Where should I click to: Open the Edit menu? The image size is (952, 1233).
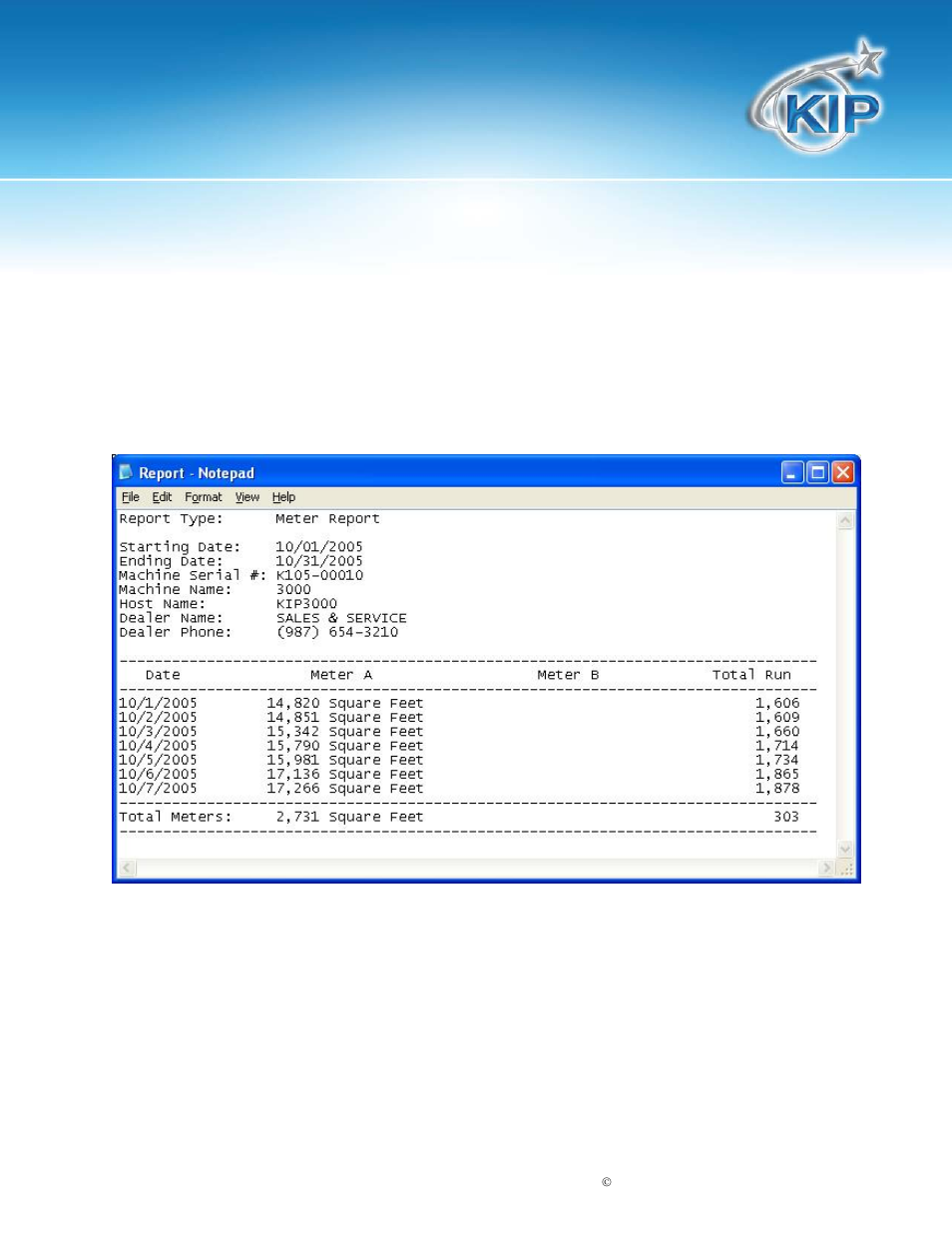pyautogui.click(x=162, y=497)
